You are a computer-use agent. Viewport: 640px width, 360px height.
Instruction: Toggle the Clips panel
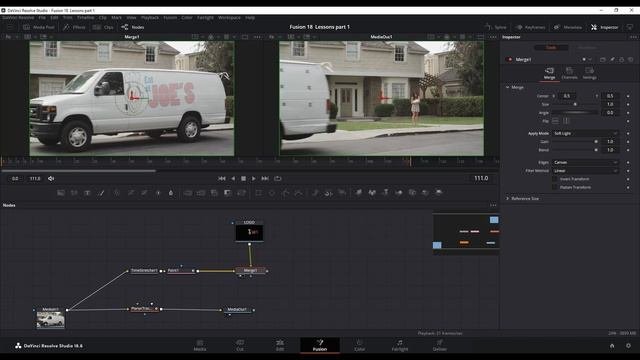(103, 27)
